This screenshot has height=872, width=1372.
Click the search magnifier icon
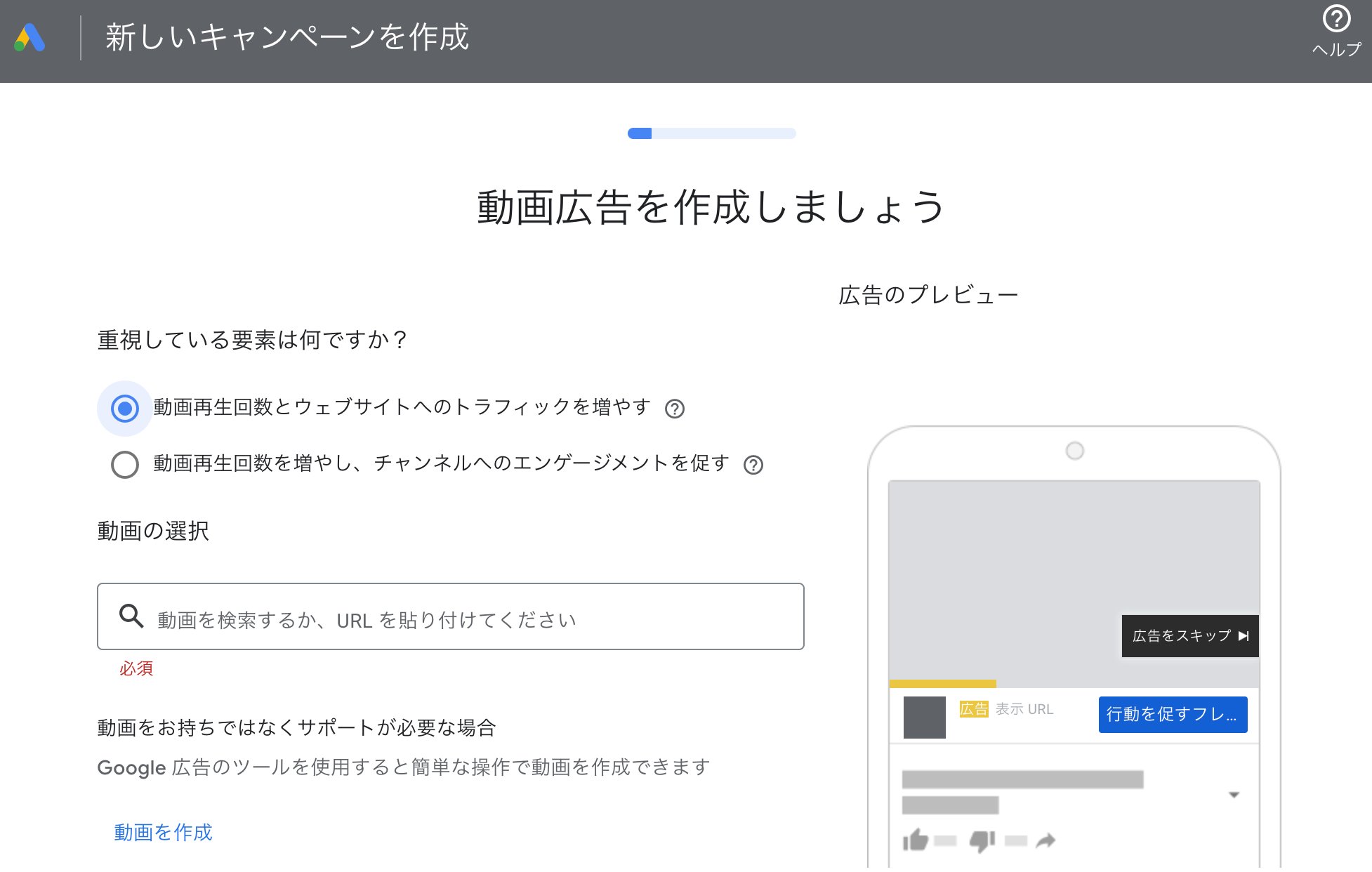point(131,616)
